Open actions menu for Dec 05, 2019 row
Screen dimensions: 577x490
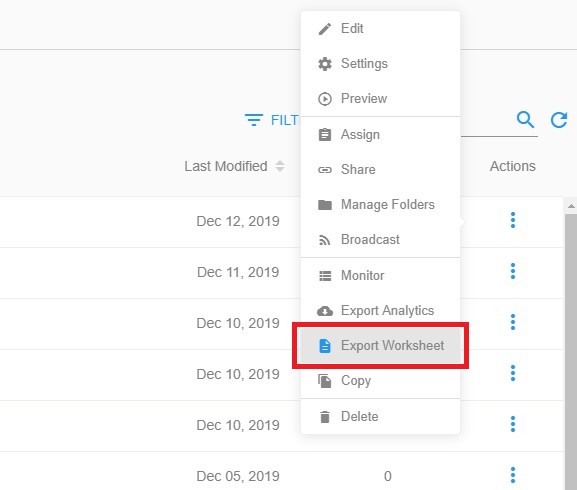[513, 475]
